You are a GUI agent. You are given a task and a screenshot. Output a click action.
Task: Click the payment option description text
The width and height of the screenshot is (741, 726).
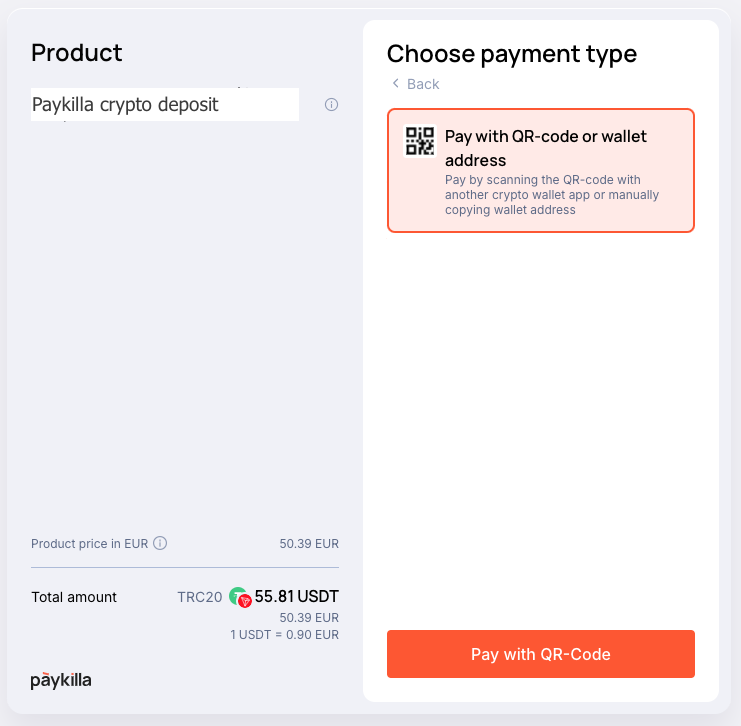point(551,195)
